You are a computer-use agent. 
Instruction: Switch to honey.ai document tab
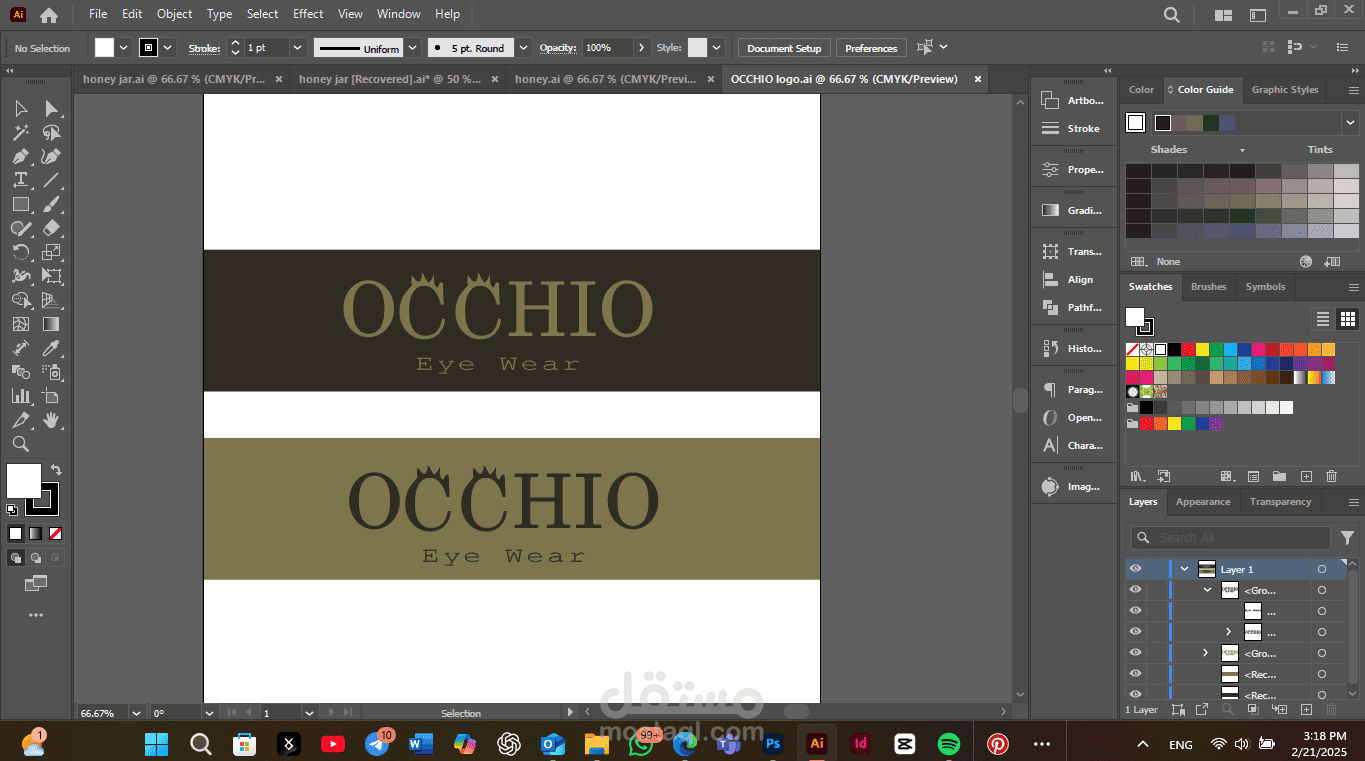[x=605, y=79]
